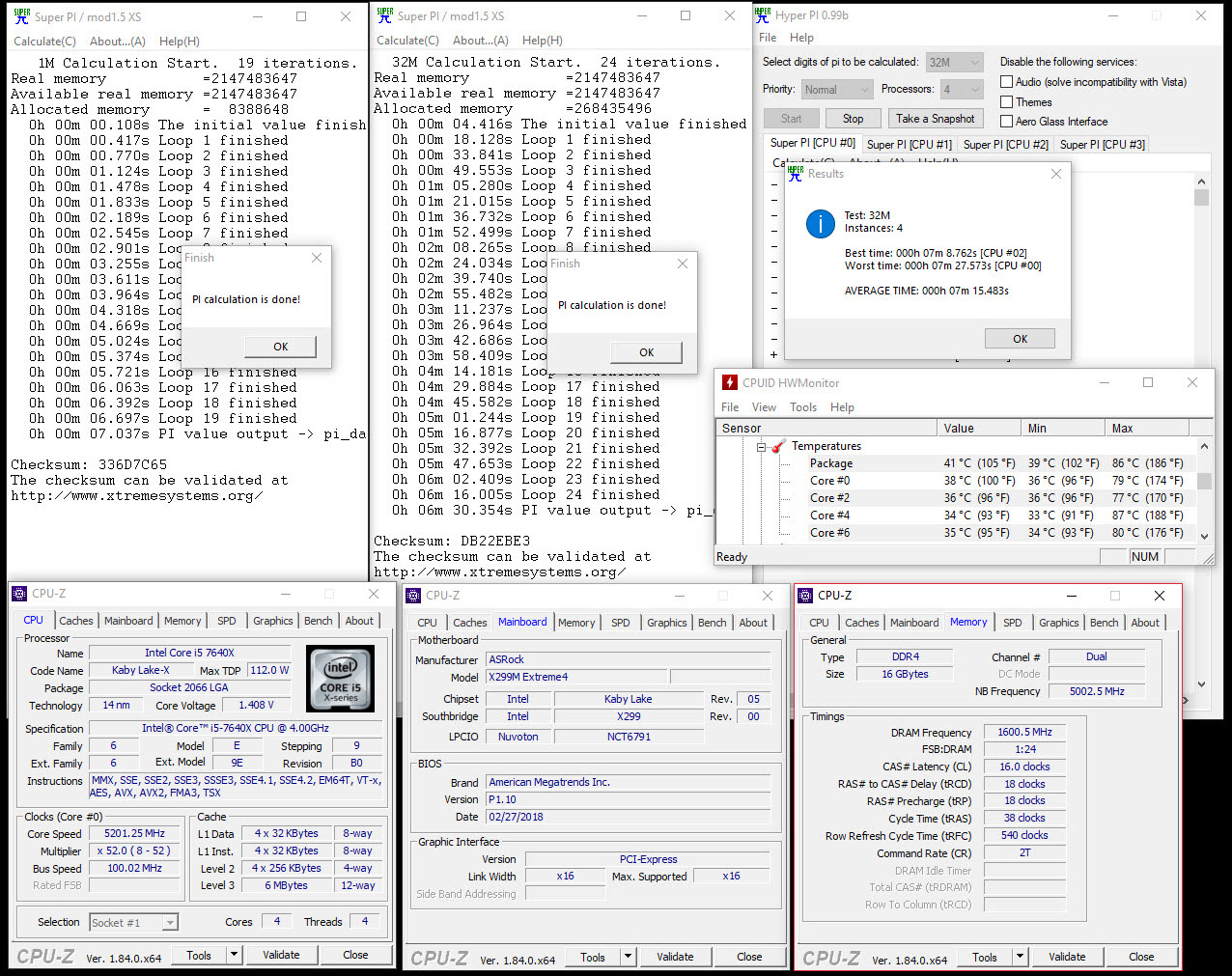Toggle the Aero Glass Interface checkbox
The width and height of the screenshot is (1232, 976).
1007,121
